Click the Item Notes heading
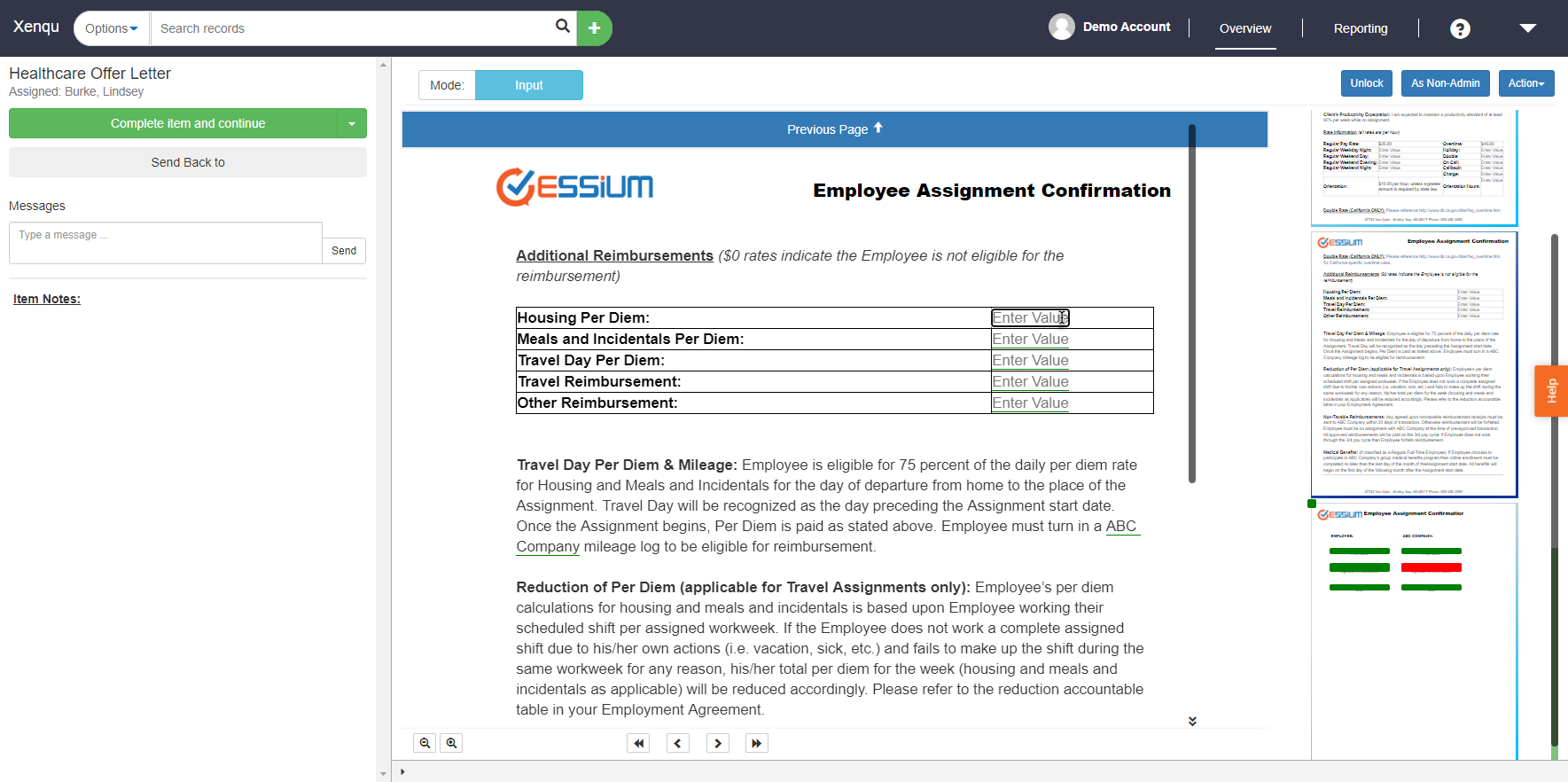The image size is (1568, 782). pos(47,299)
